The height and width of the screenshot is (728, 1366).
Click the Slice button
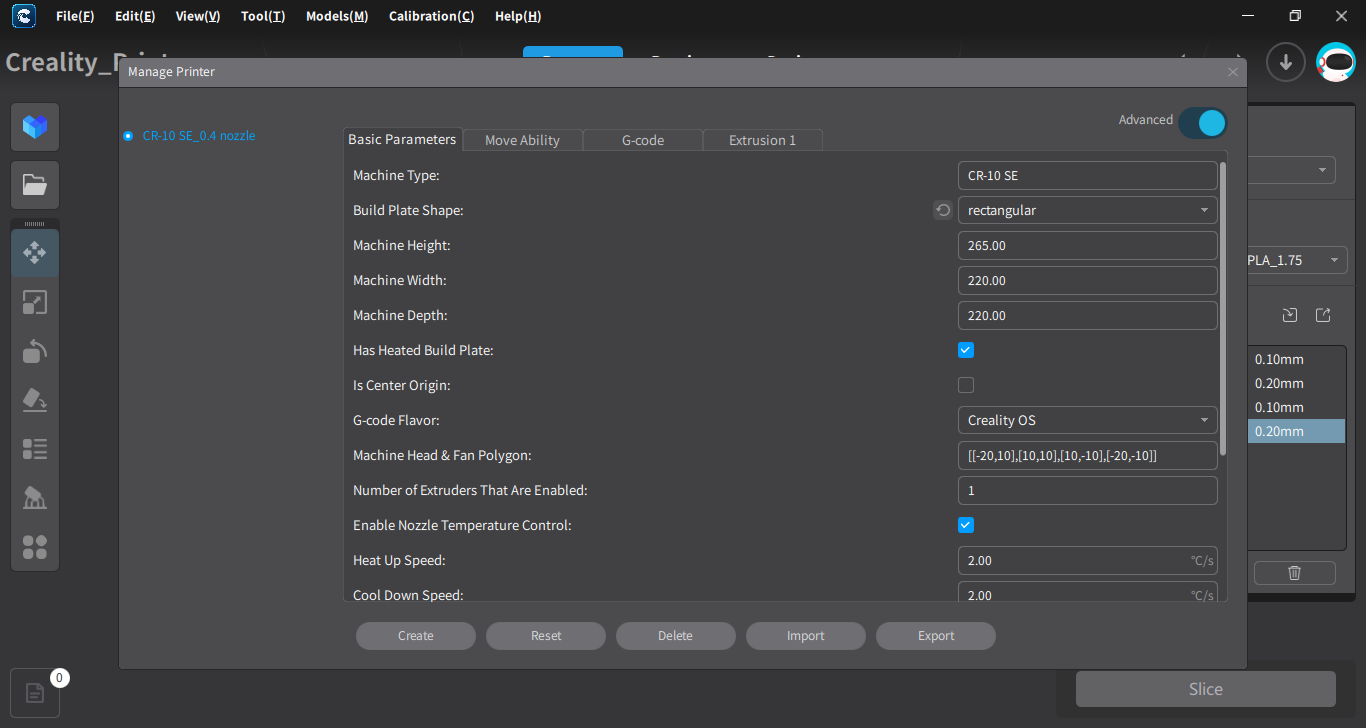pos(1206,689)
